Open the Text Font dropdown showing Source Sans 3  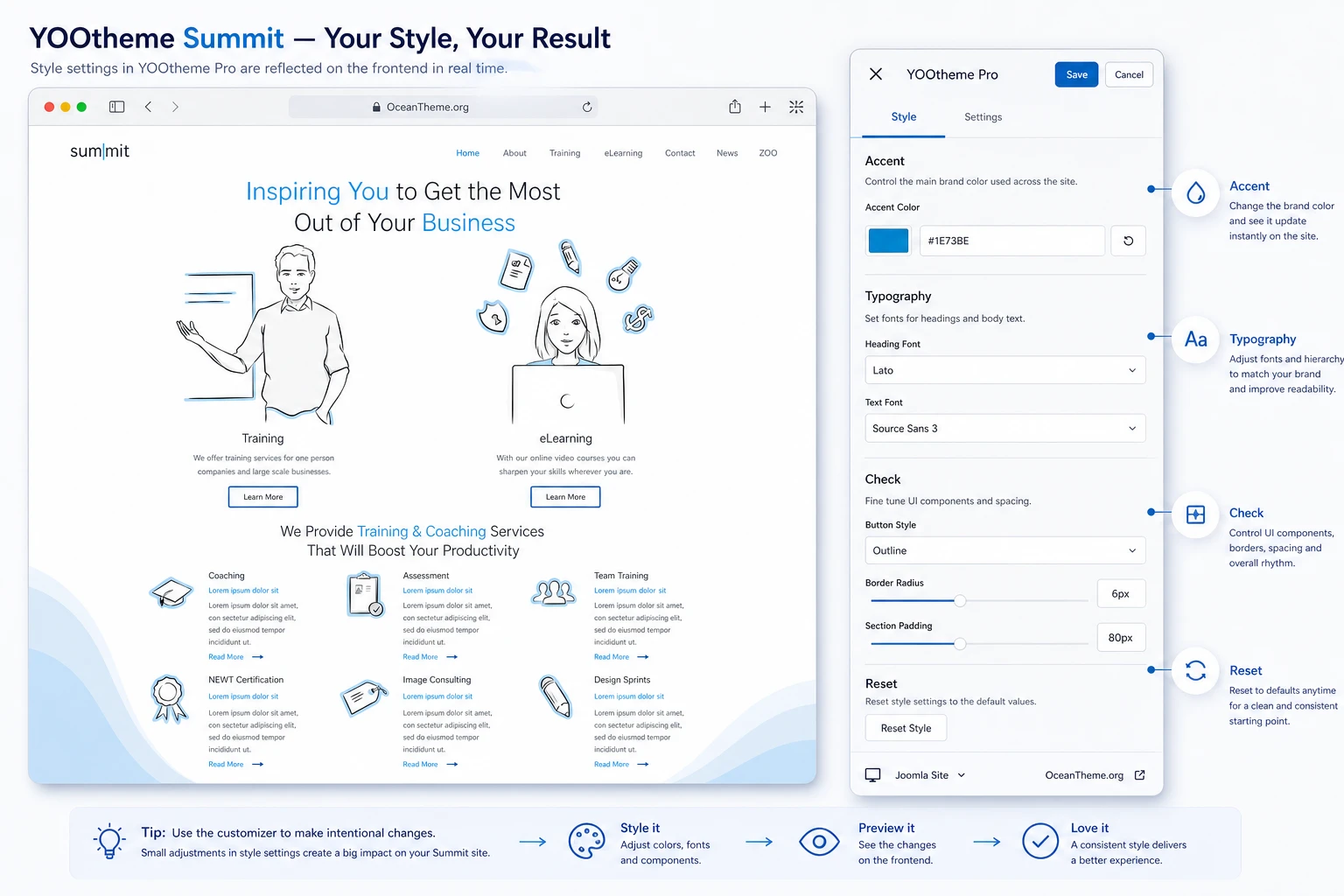pos(1005,429)
